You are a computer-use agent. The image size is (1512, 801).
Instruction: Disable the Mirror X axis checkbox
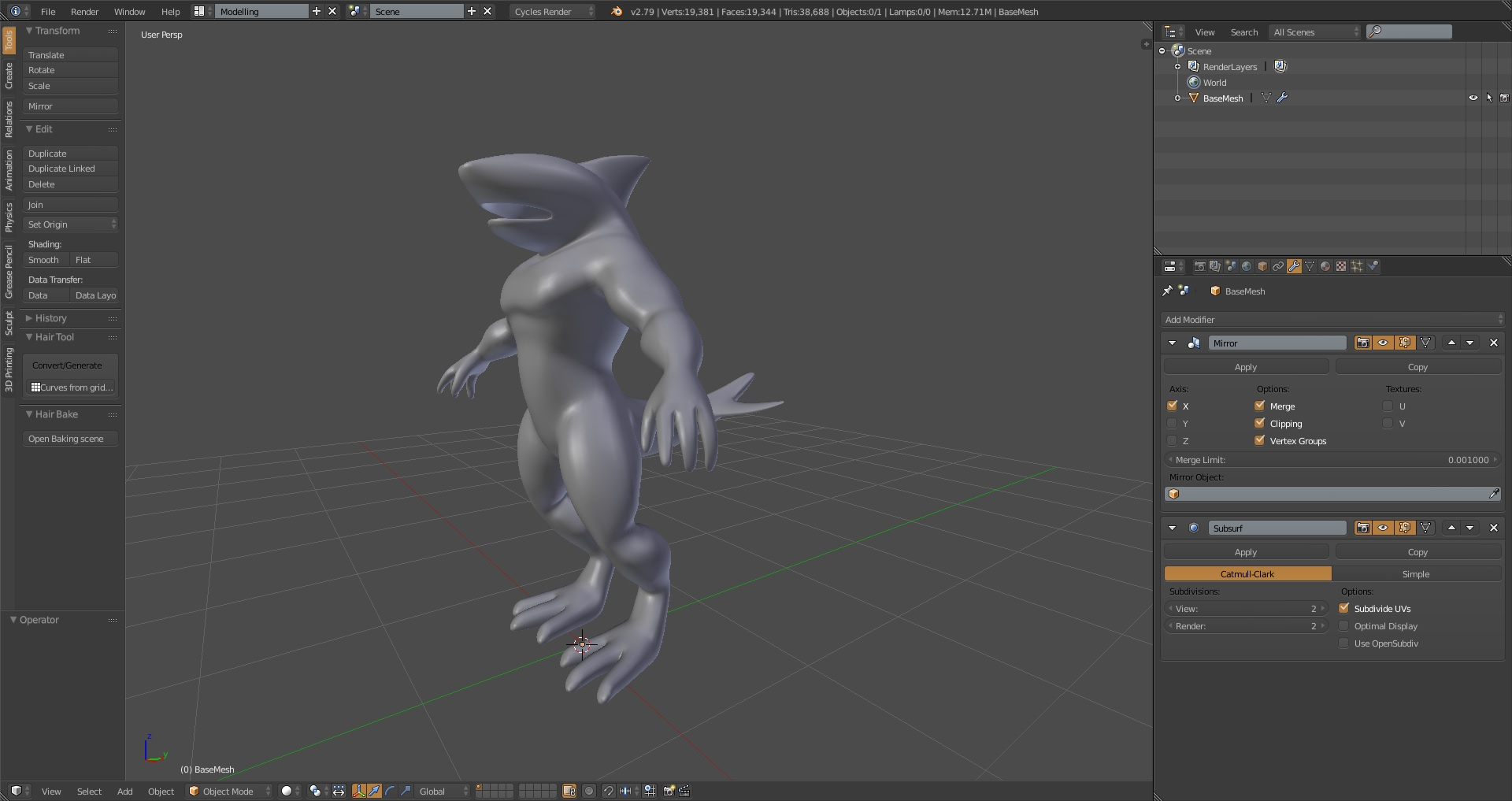pos(1173,406)
